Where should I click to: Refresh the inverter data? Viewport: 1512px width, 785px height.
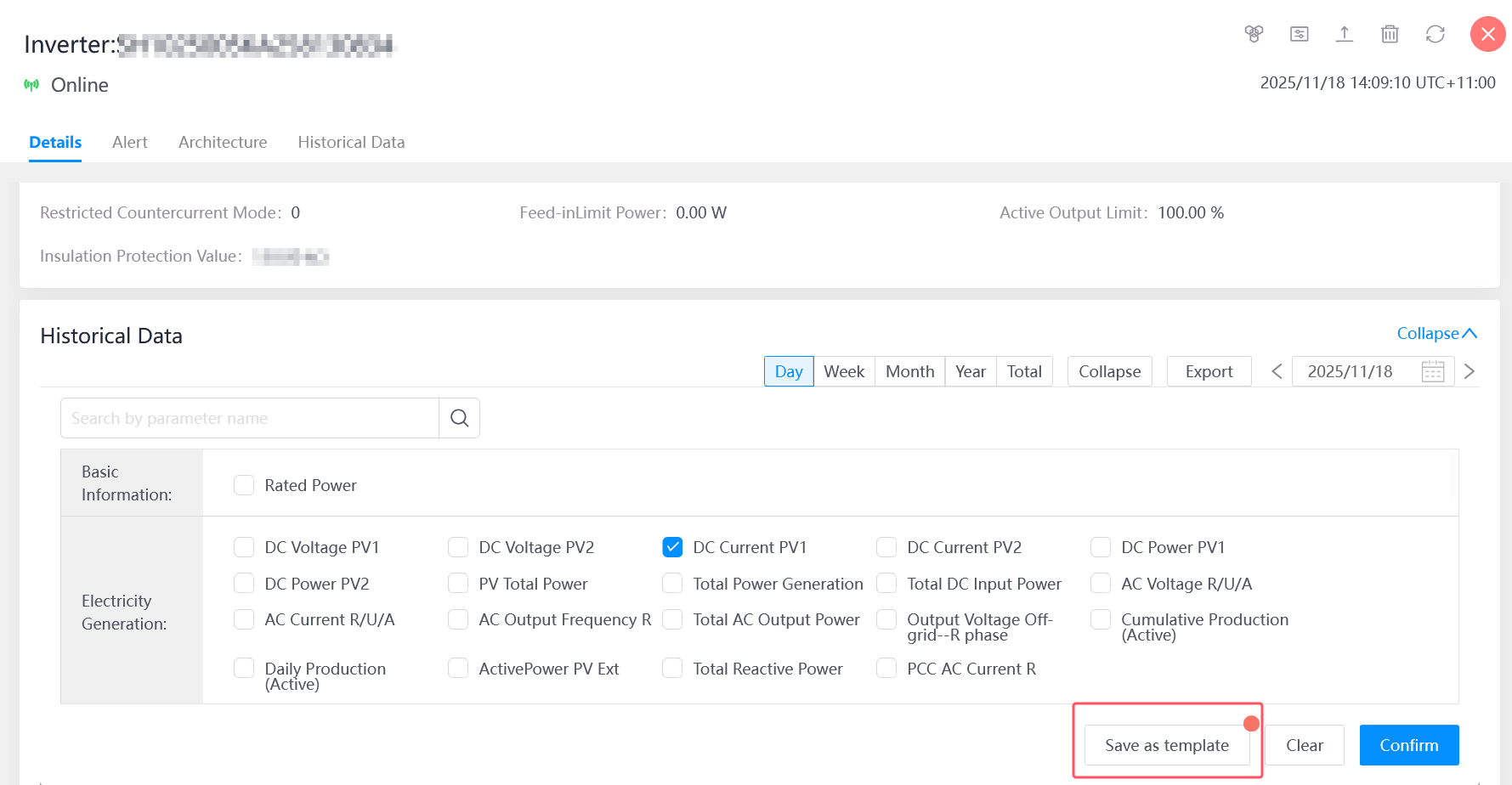pos(1436,34)
